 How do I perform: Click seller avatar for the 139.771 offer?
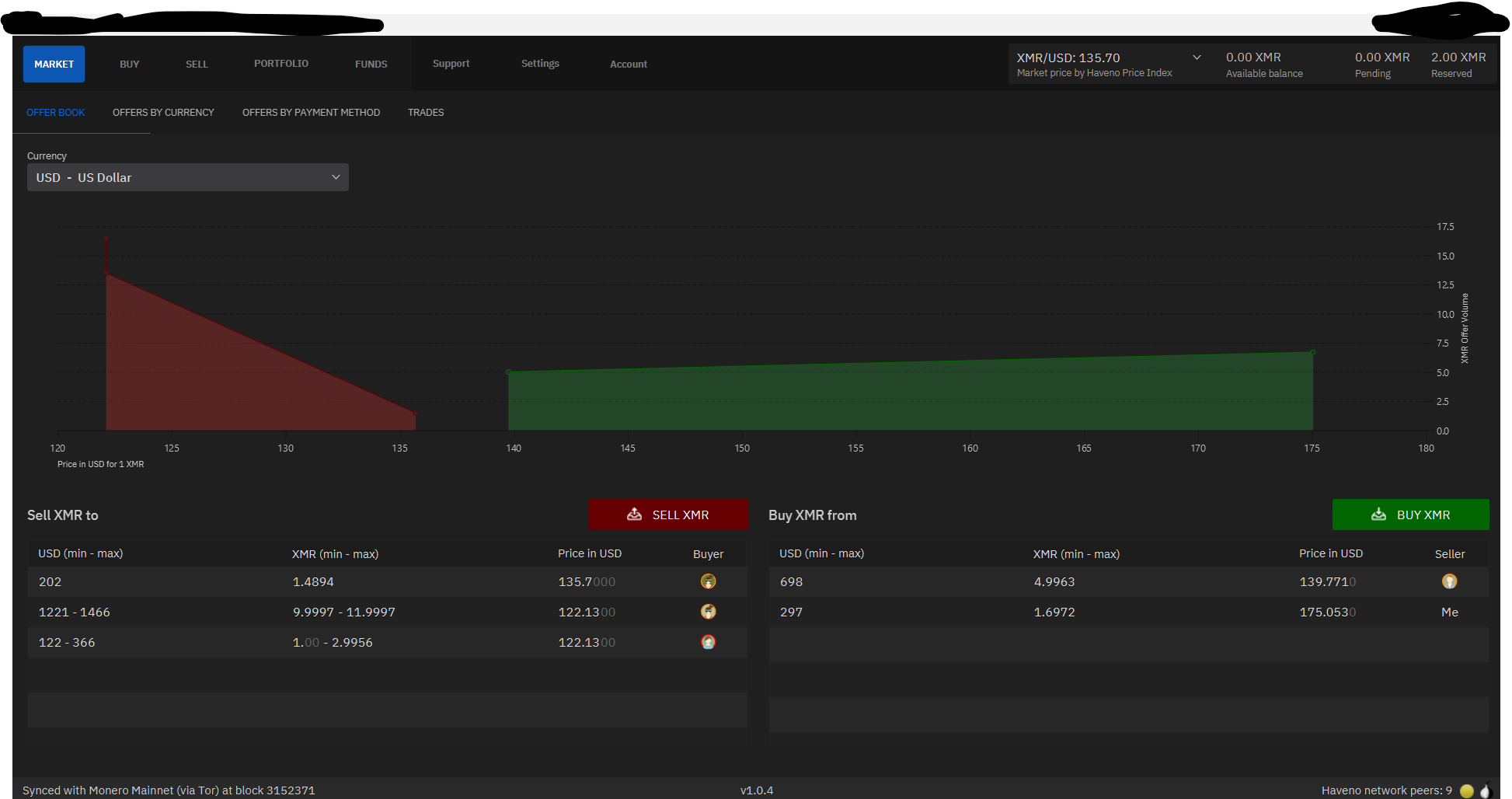[1449, 581]
